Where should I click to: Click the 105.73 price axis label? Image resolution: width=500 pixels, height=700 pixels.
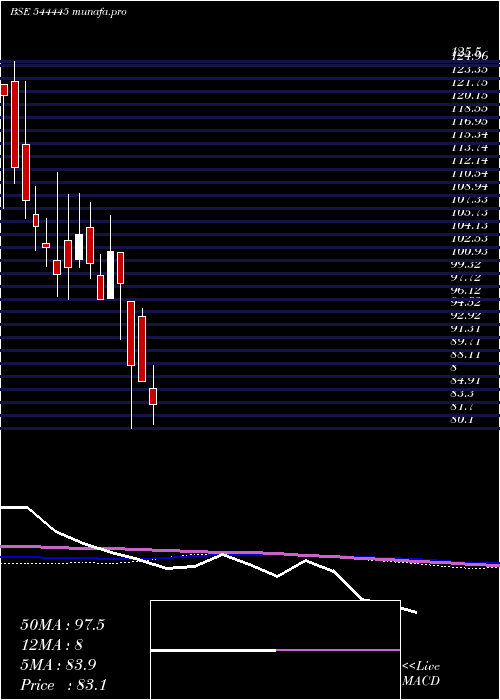[470, 212]
